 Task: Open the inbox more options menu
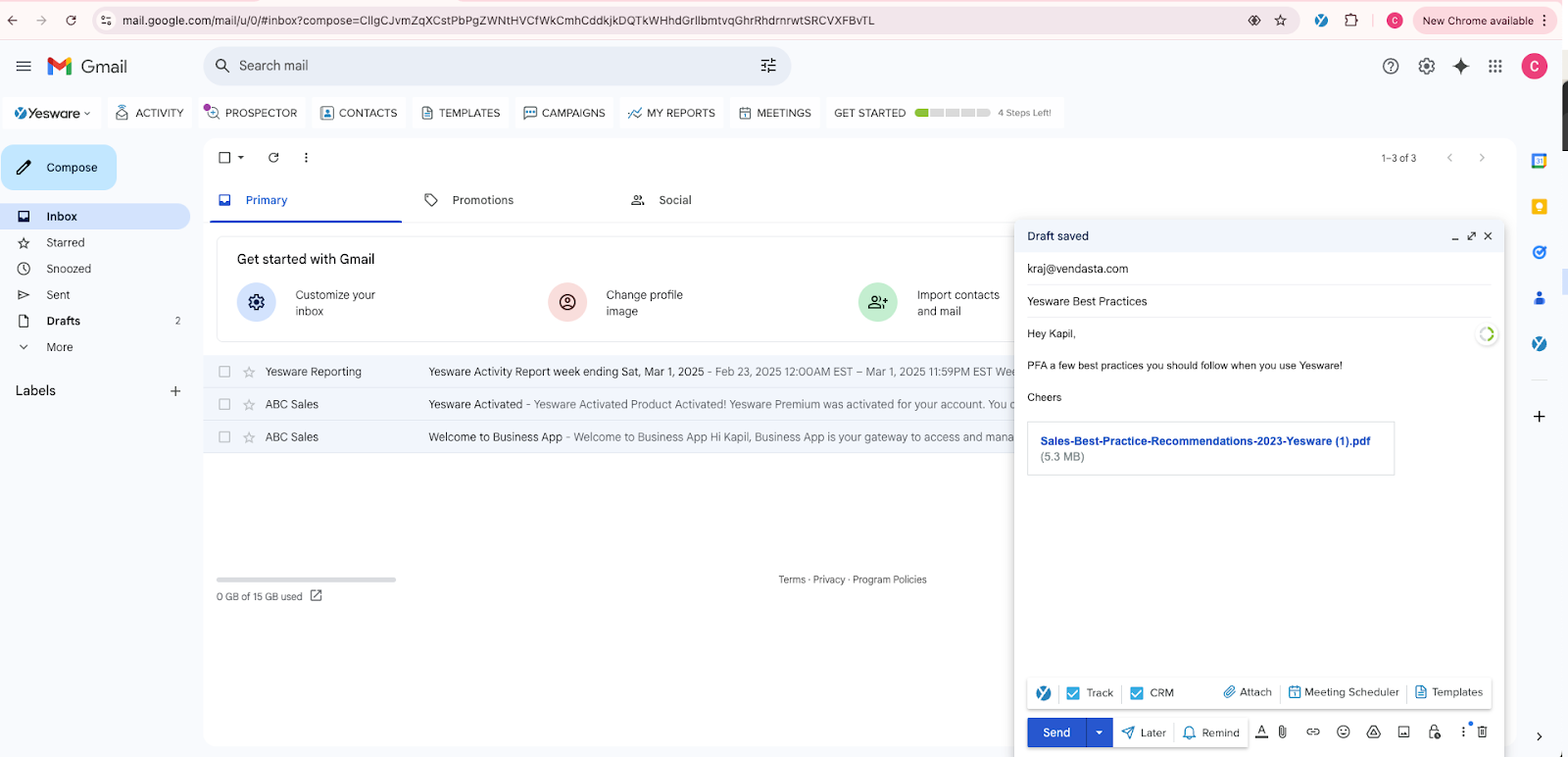pos(306,157)
